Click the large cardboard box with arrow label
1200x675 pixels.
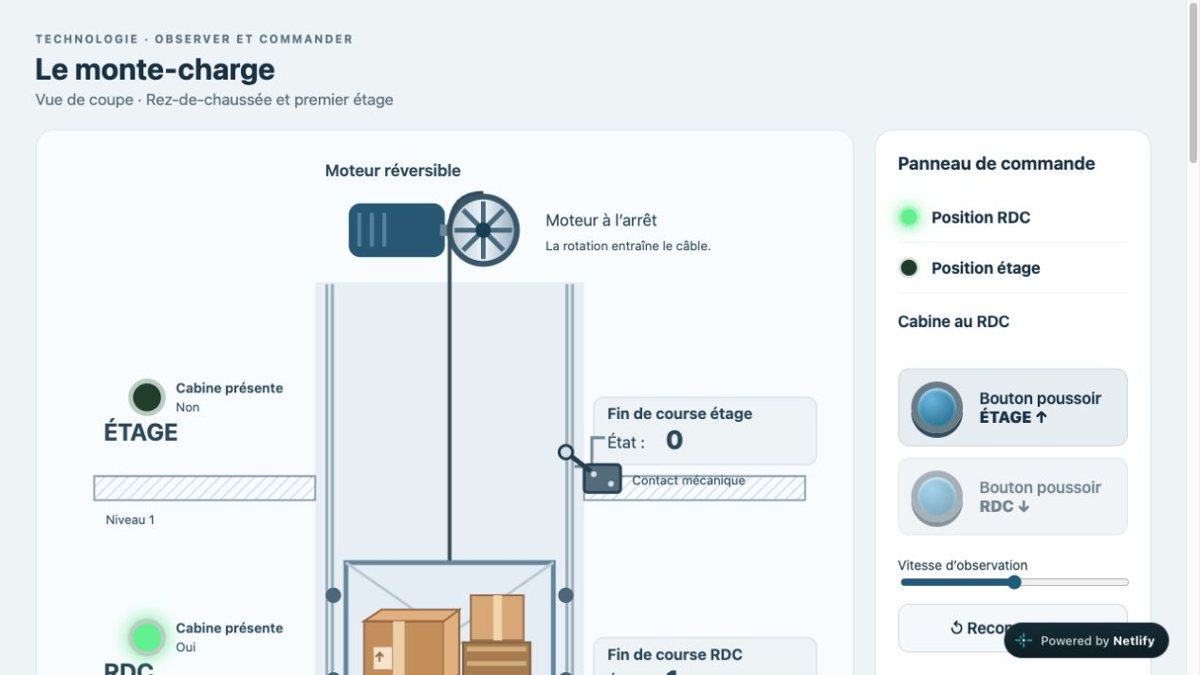pos(410,642)
